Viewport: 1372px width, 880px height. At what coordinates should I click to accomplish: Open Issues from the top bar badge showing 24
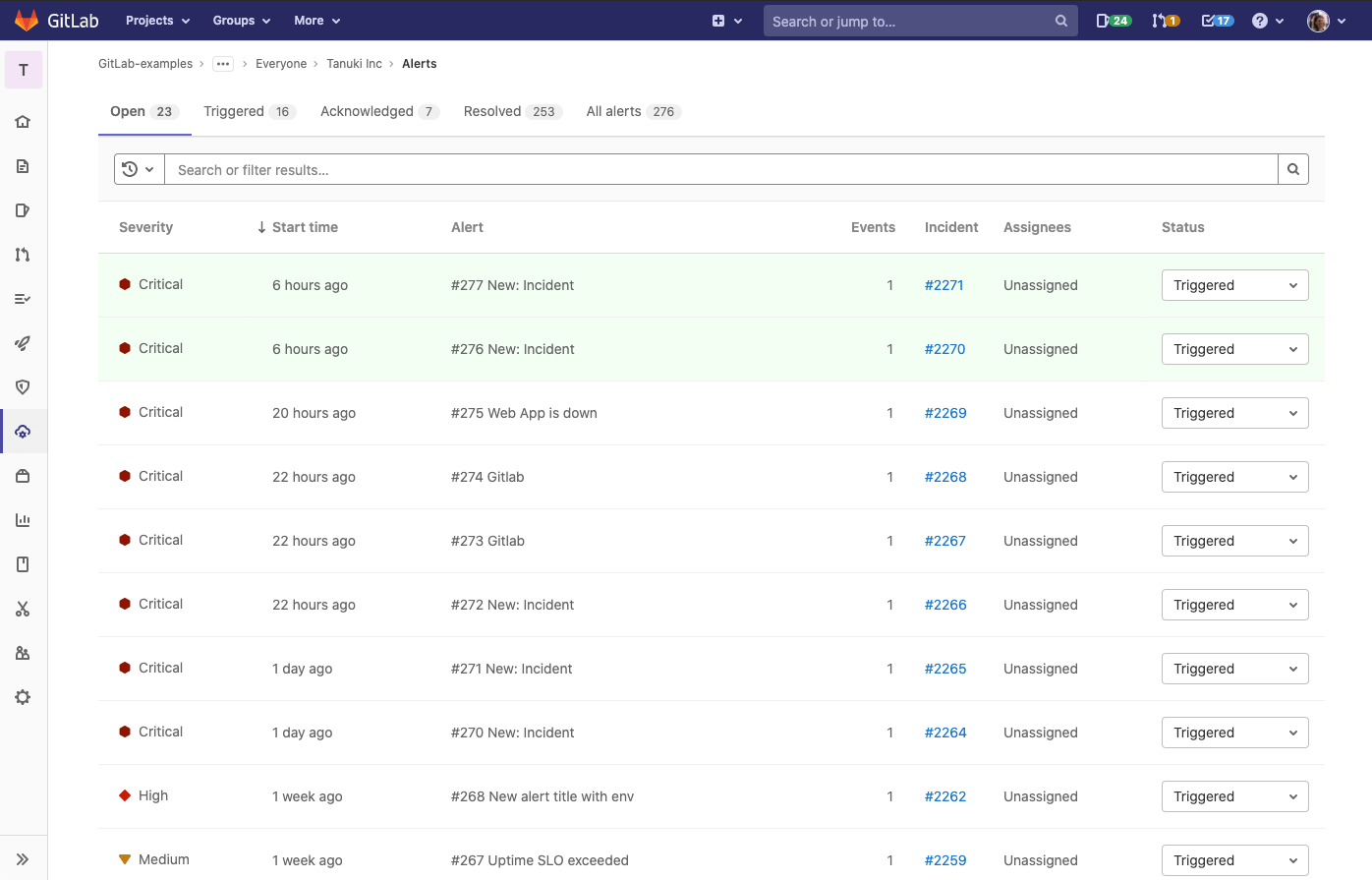click(x=1112, y=20)
